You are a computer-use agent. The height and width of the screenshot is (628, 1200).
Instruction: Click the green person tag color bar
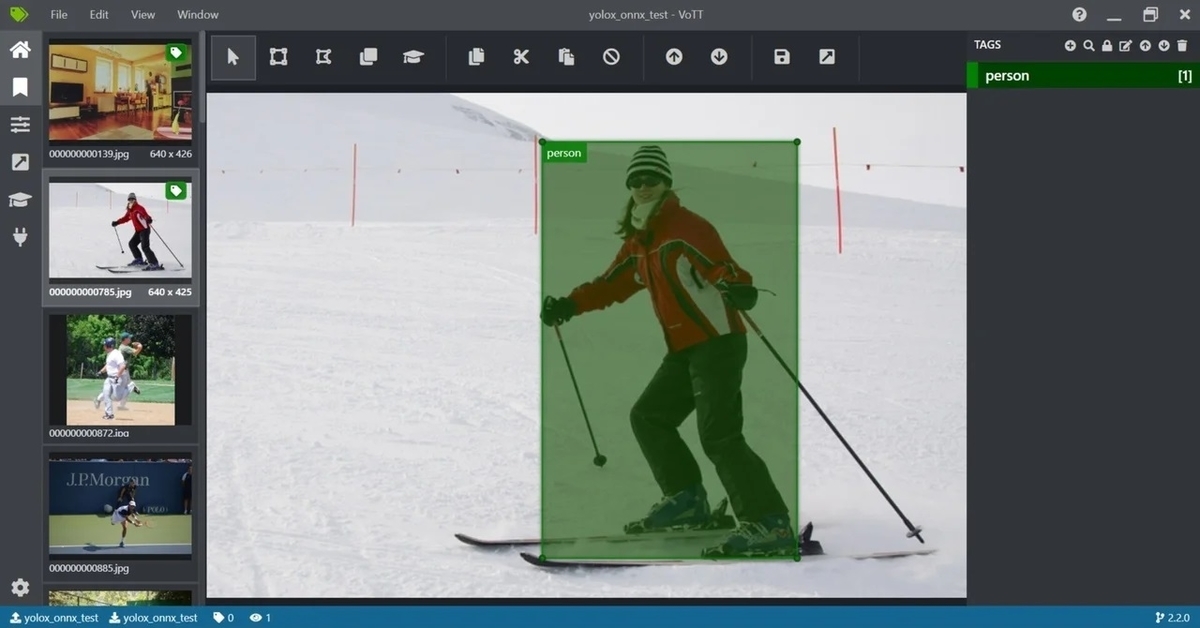click(972, 75)
